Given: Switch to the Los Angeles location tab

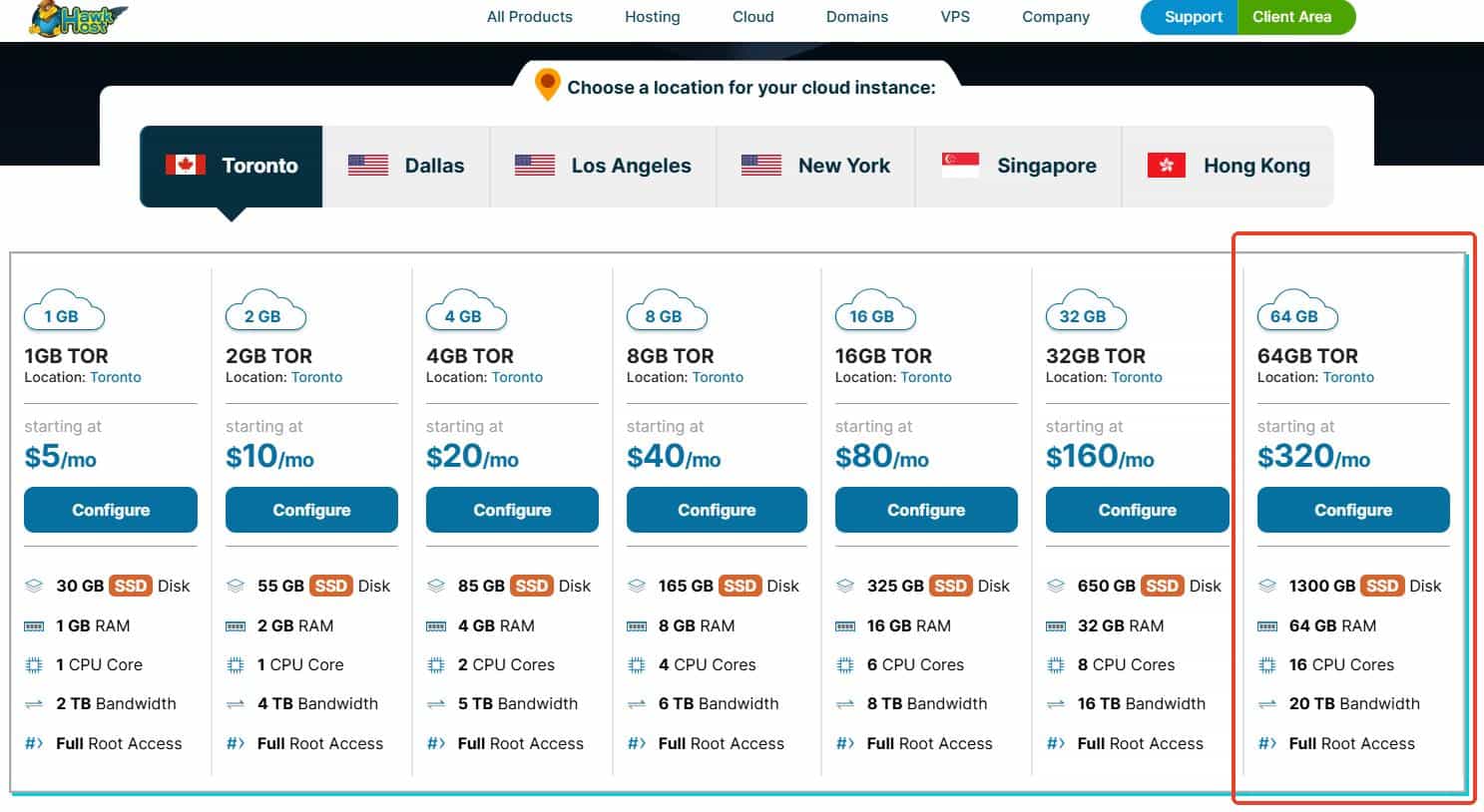Looking at the screenshot, I should coord(603,166).
